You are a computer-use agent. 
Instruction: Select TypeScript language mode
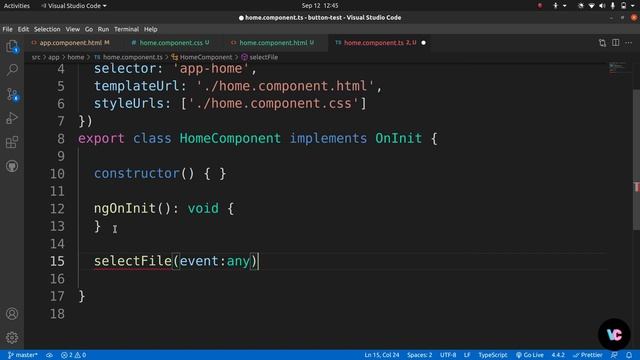pos(493,355)
